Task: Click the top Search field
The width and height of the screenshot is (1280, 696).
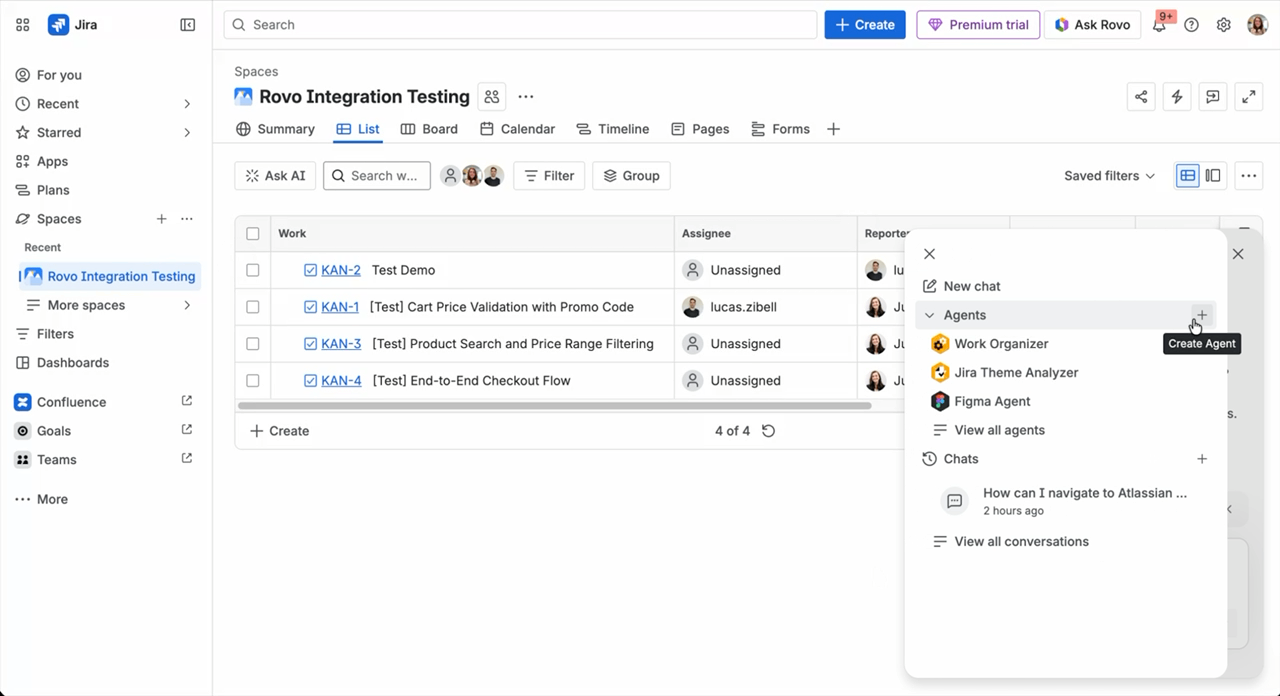Action: click(x=520, y=25)
